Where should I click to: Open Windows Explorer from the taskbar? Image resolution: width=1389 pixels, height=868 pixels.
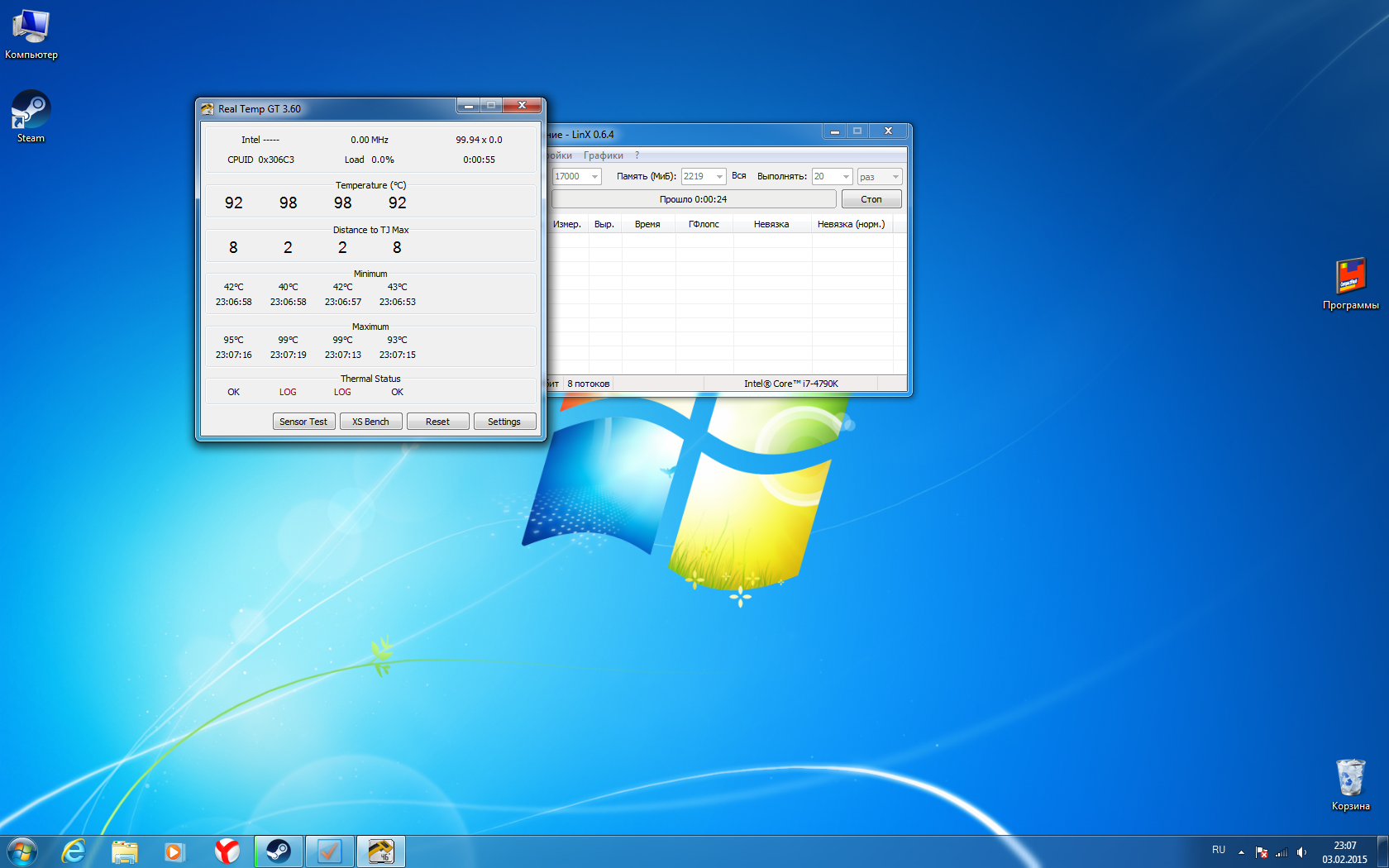(x=124, y=851)
